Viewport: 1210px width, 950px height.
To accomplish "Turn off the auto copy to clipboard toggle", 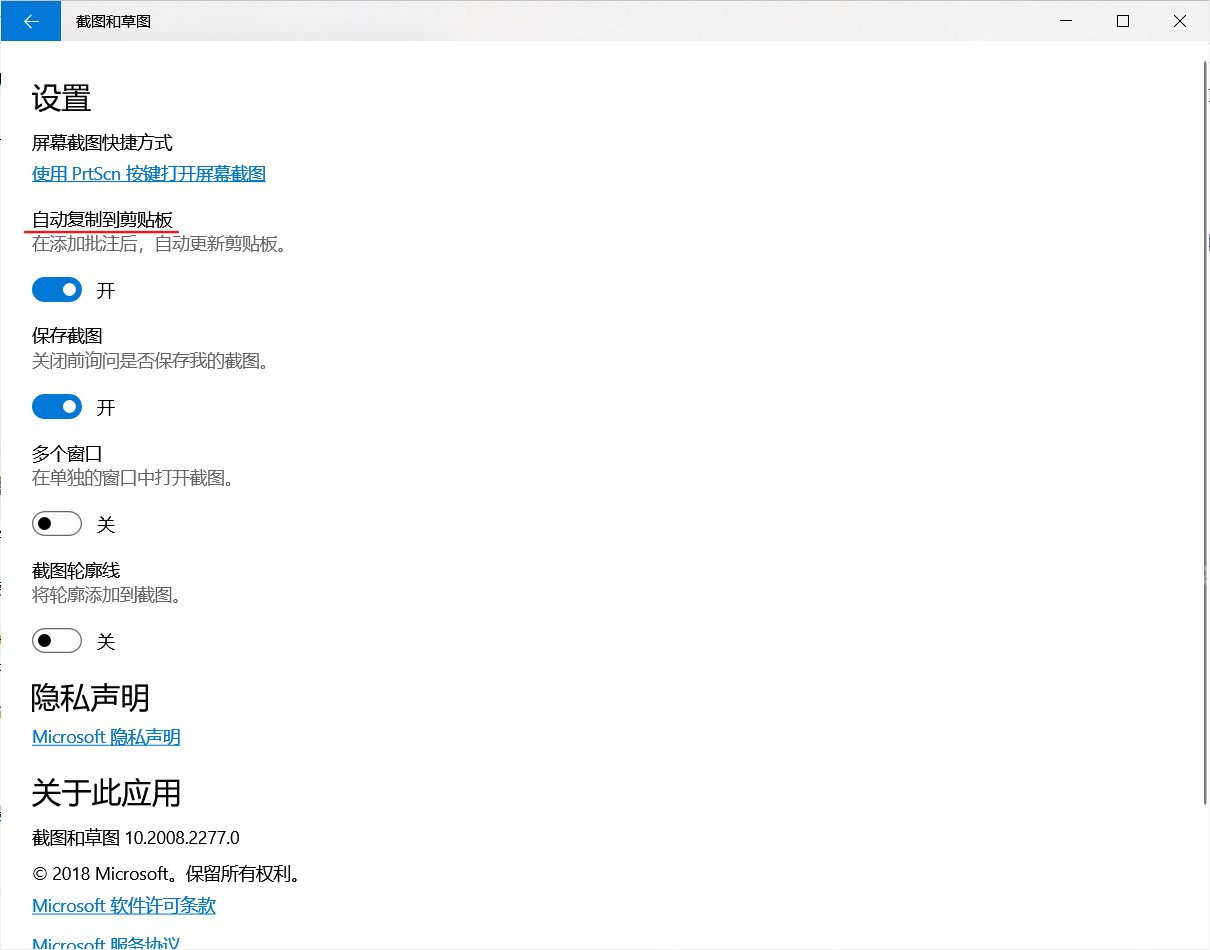I will point(57,290).
